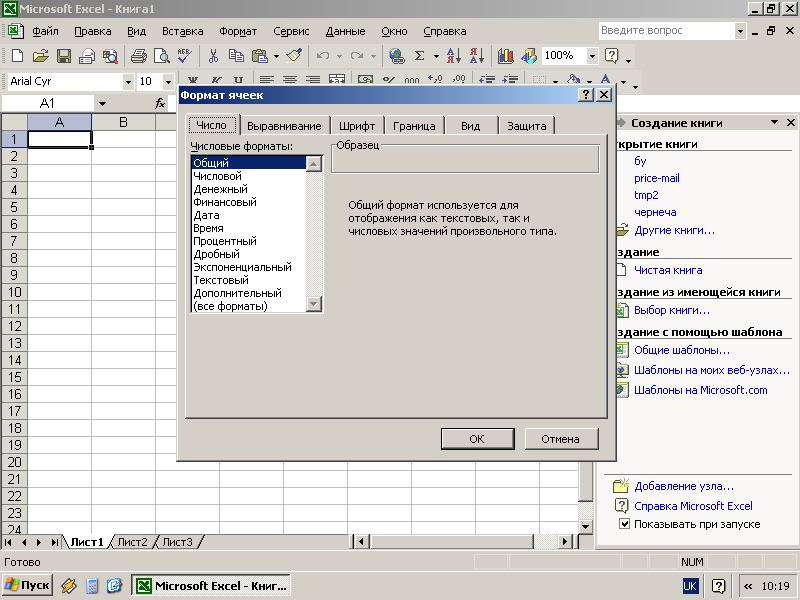This screenshot has width=800, height=600.
Task: Confirm the dialog with OK
Action: click(477, 439)
